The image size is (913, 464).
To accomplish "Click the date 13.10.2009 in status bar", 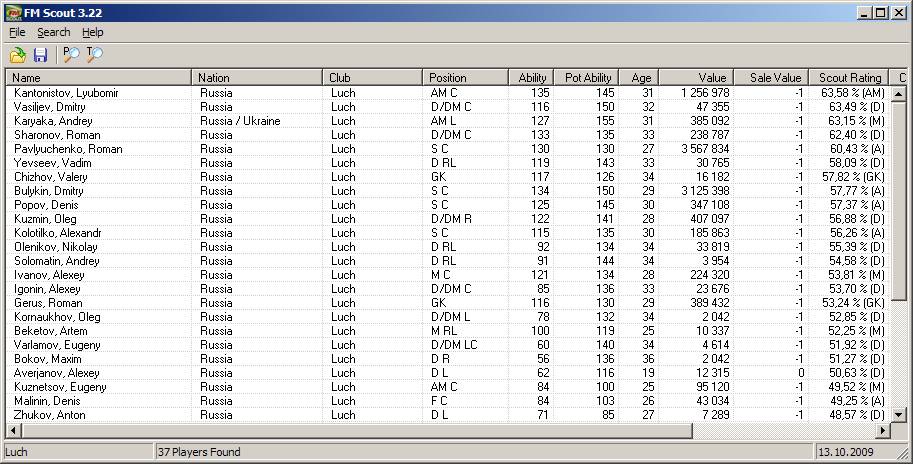I will click(845, 452).
